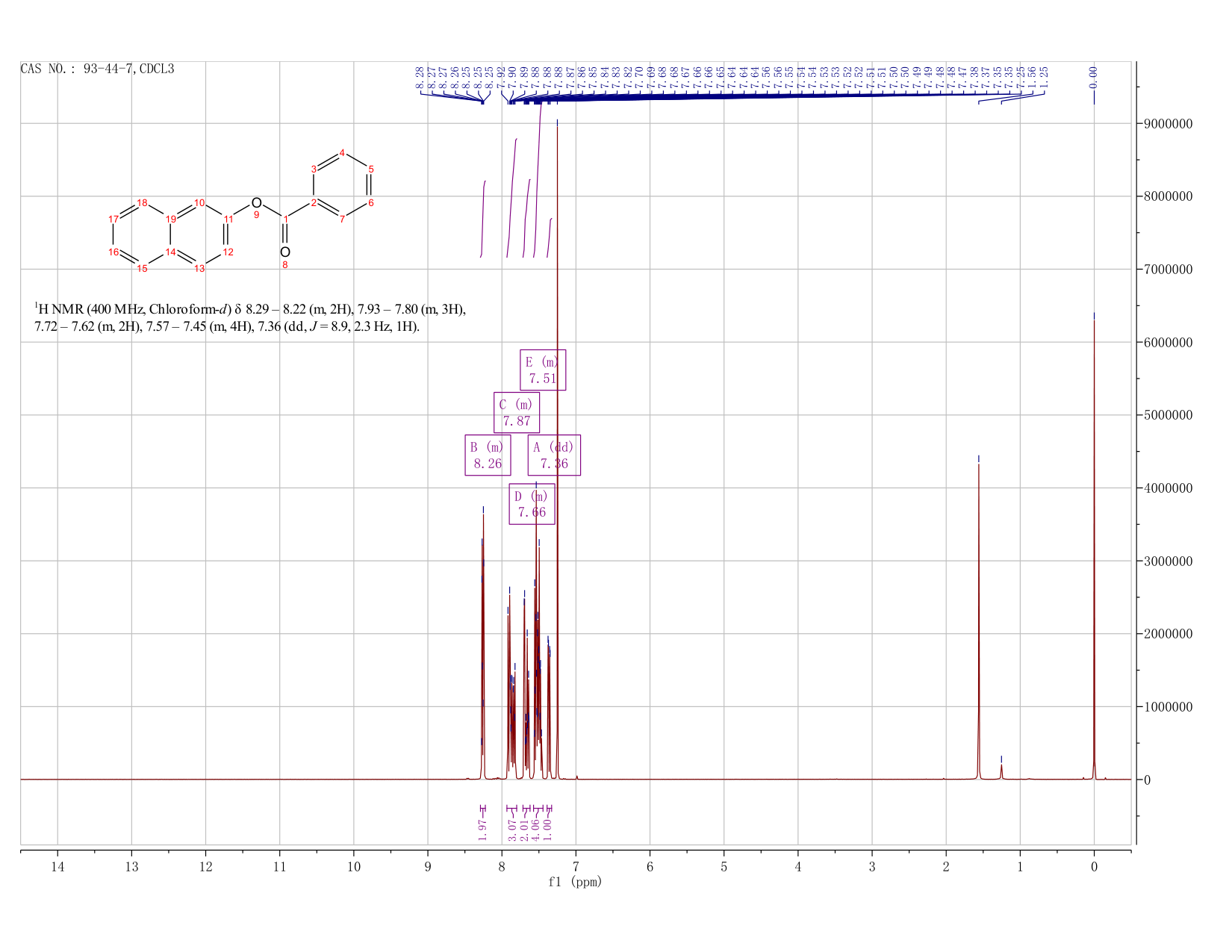Click the CAS NO.: 93-44-7,CDCL3 title text
The image size is (1232, 952).
pyautogui.click(x=98, y=69)
